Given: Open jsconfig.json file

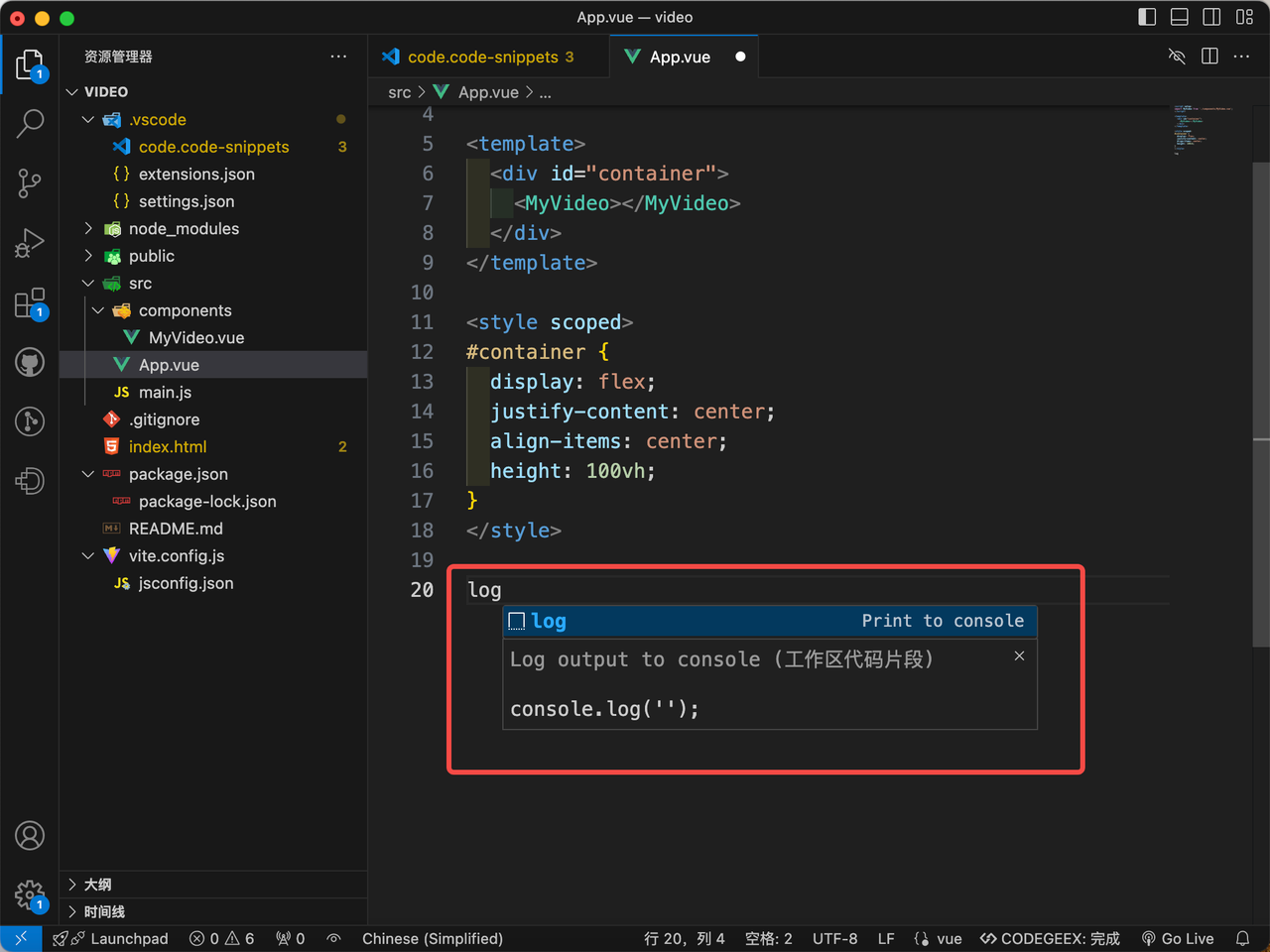Looking at the screenshot, I should pyautogui.click(x=213, y=583).
